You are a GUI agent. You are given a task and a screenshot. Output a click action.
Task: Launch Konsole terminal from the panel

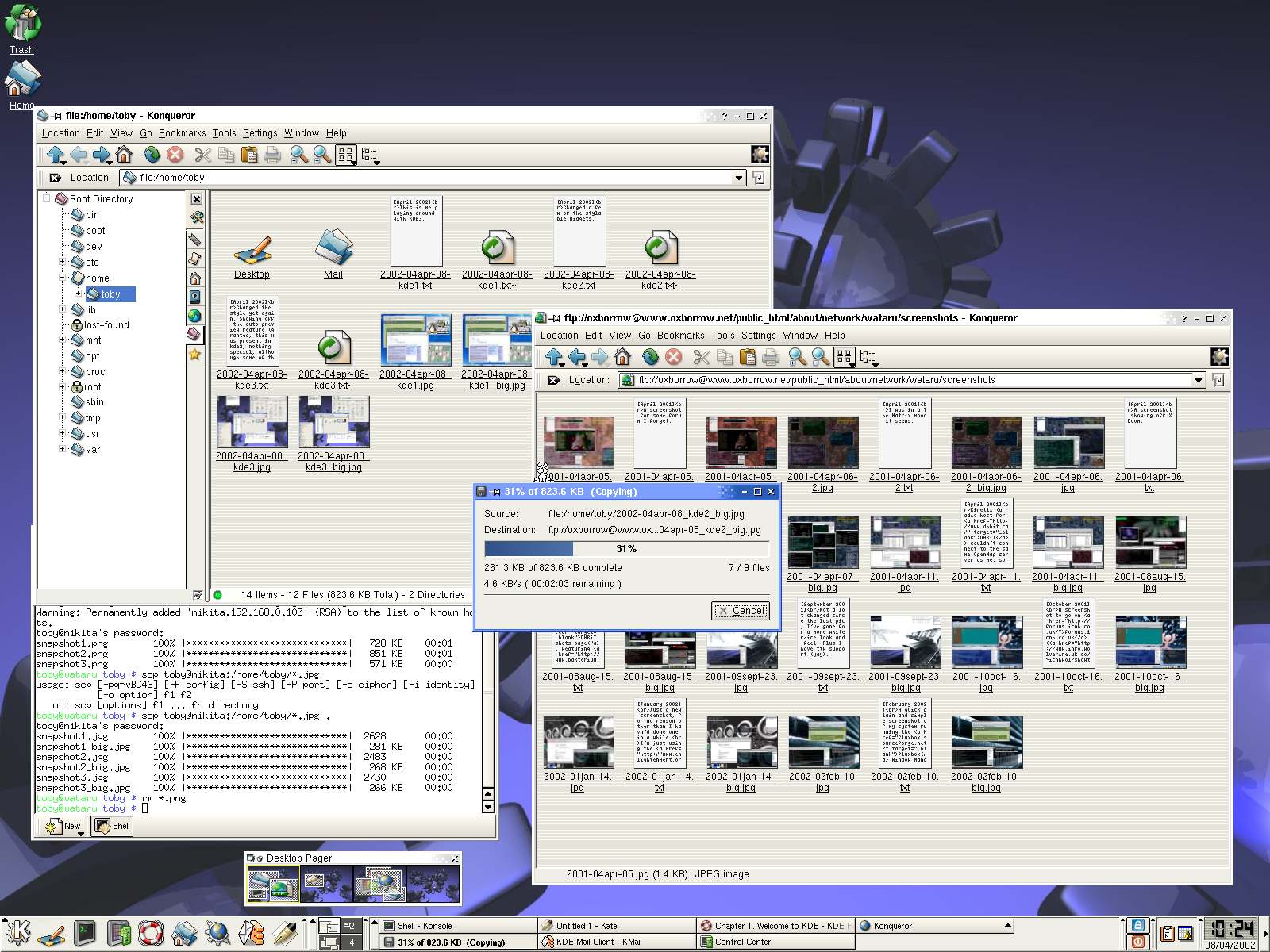[x=85, y=934]
